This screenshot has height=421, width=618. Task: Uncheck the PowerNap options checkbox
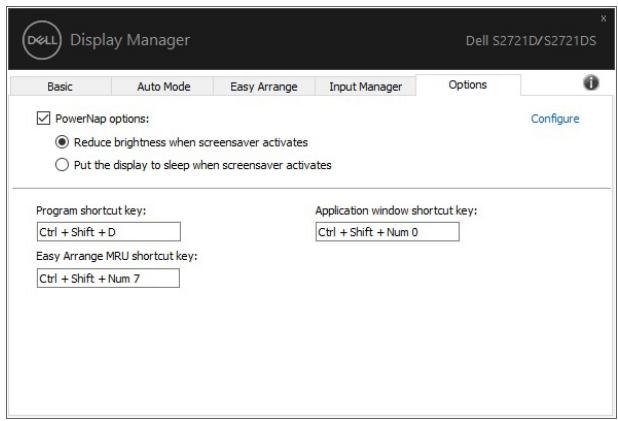pyautogui.click(x=43, y=118)
